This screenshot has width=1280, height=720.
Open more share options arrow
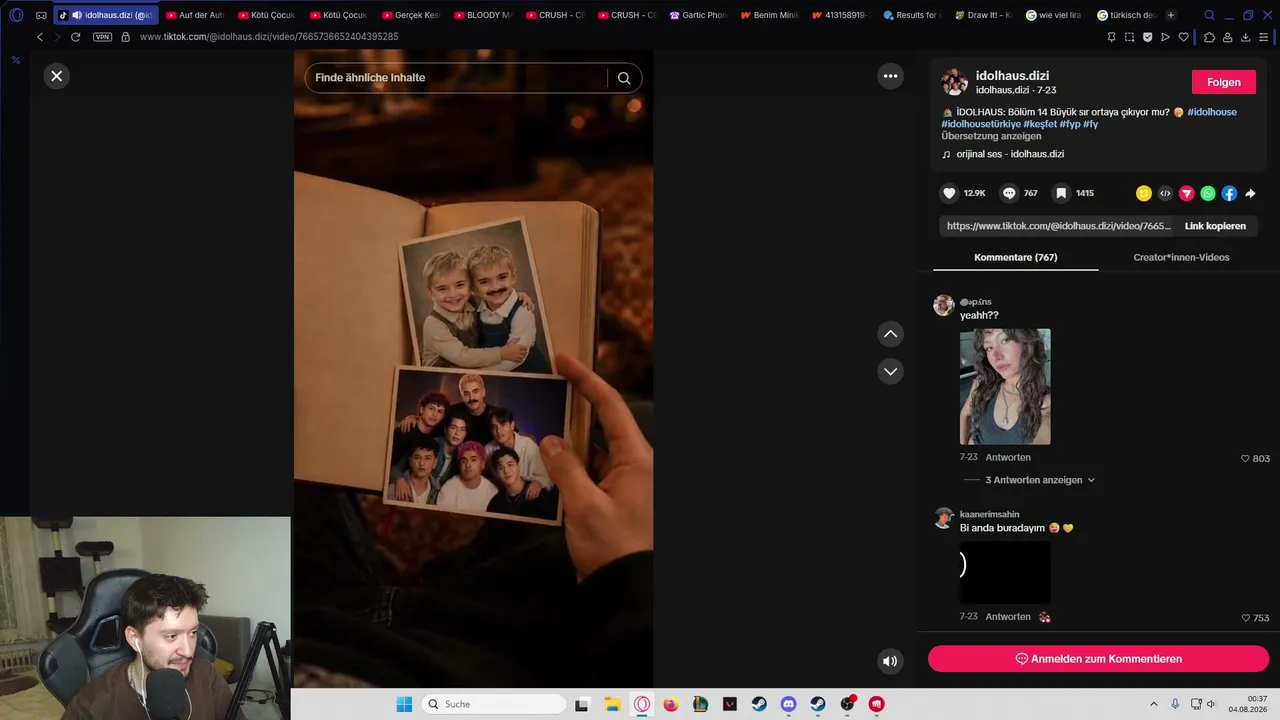pos(1250,194)
